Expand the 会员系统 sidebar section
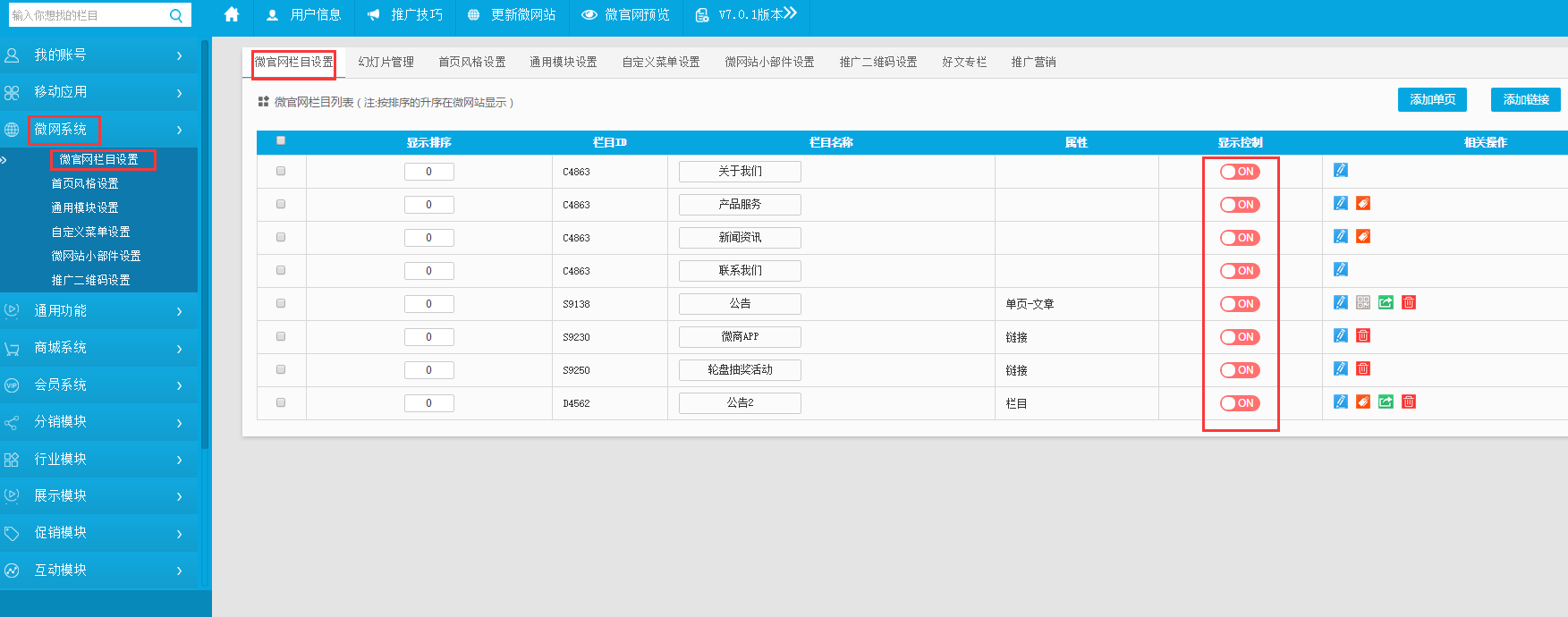Viewport: 1568px width, 617px height. pos(98,385)
